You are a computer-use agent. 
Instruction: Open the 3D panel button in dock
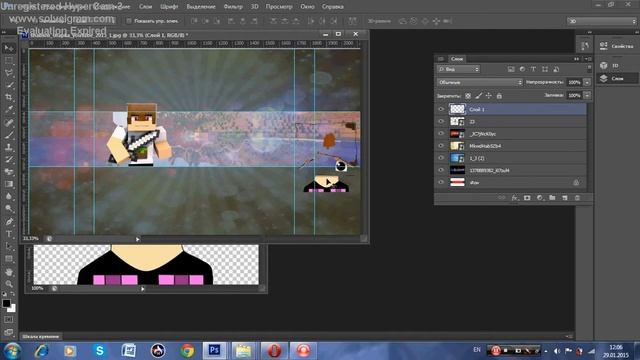tap(616, 65)
